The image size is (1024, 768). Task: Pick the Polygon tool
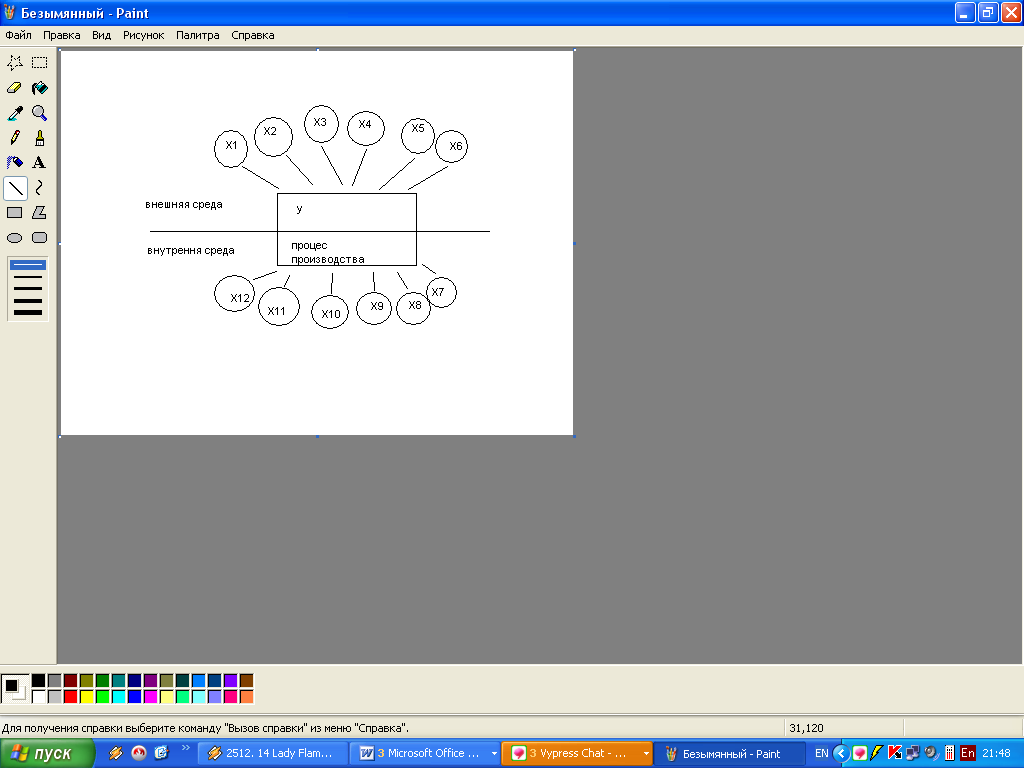coord(40,213)
